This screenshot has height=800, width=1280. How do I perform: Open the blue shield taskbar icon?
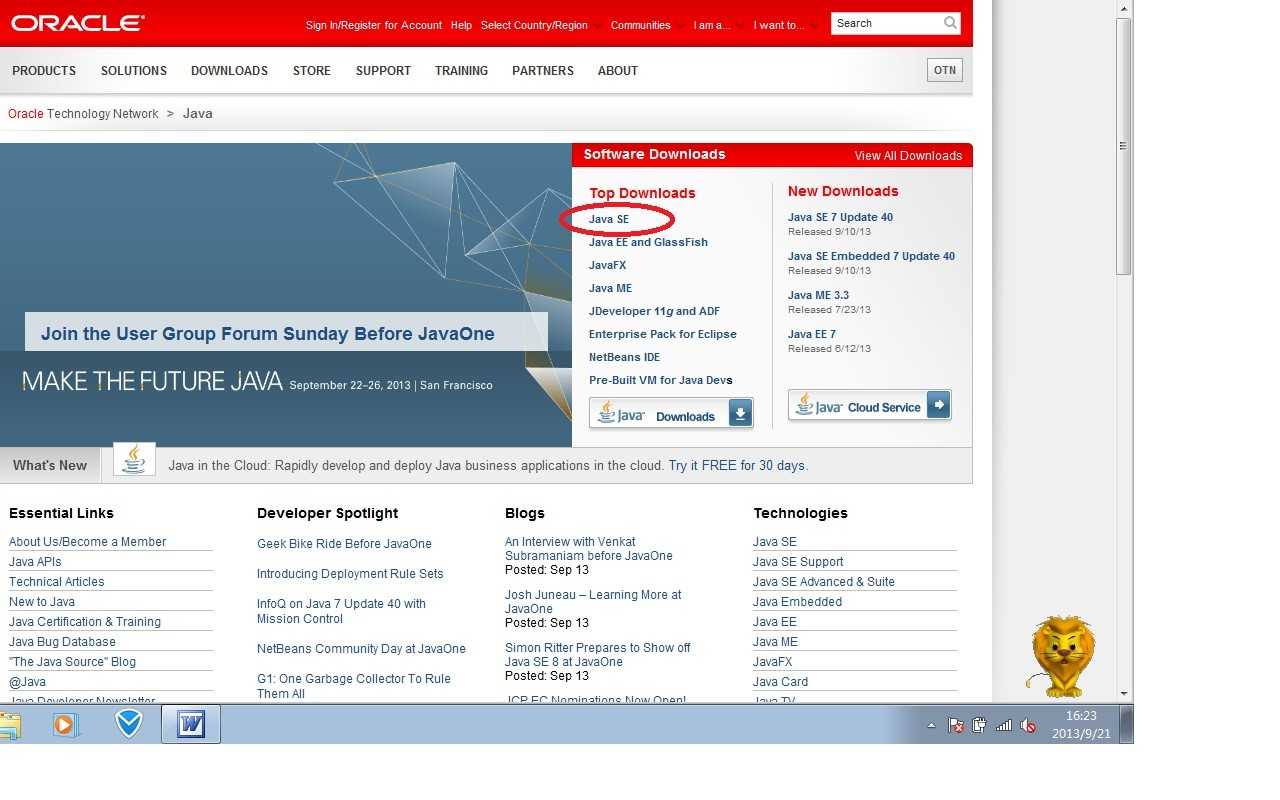(x=129, y=724)
